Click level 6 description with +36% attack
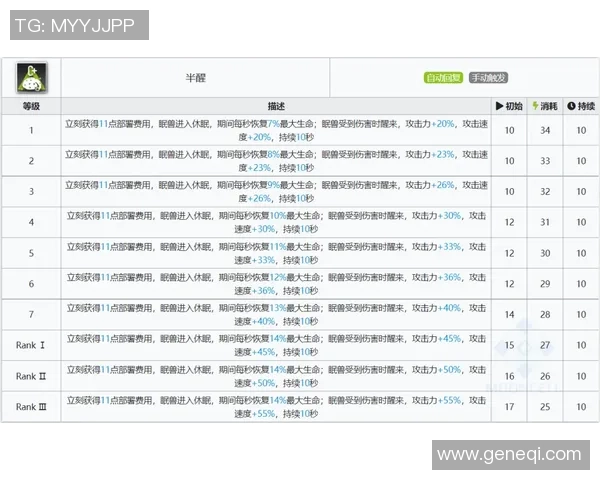600x480 pixels. click(x=276, y=284)
